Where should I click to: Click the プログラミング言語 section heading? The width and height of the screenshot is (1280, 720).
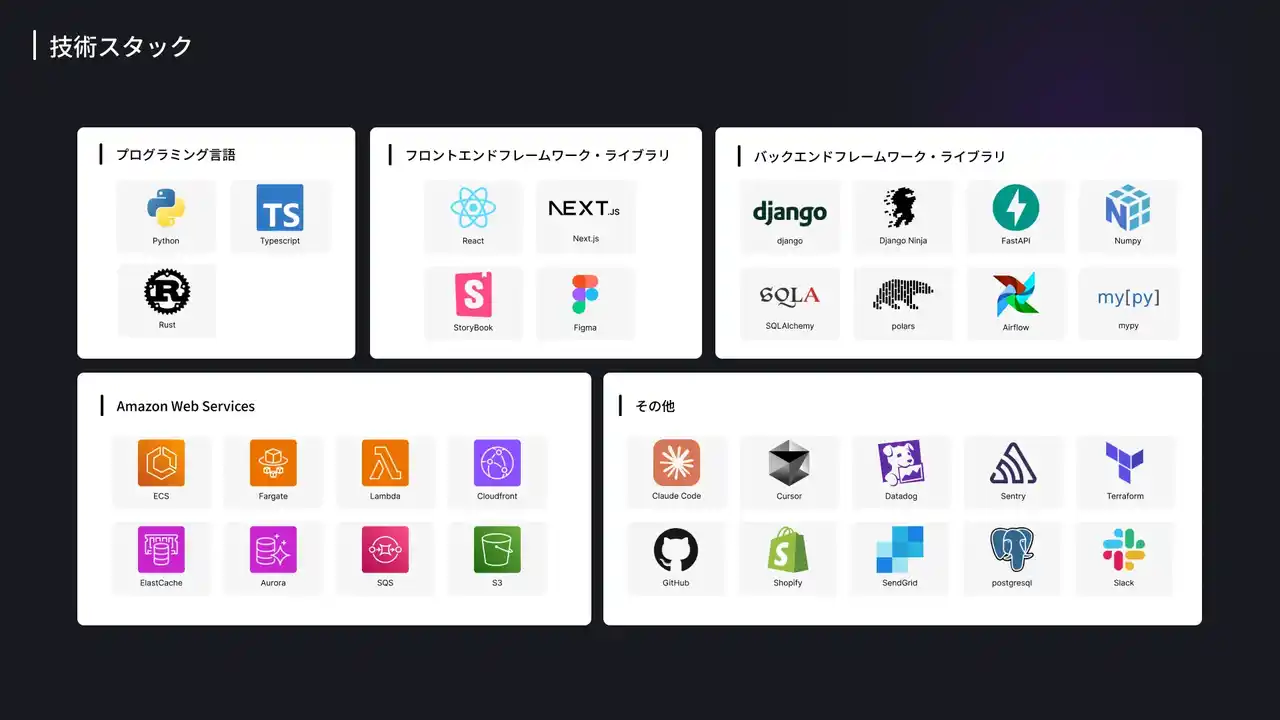[x=175, y=155]
